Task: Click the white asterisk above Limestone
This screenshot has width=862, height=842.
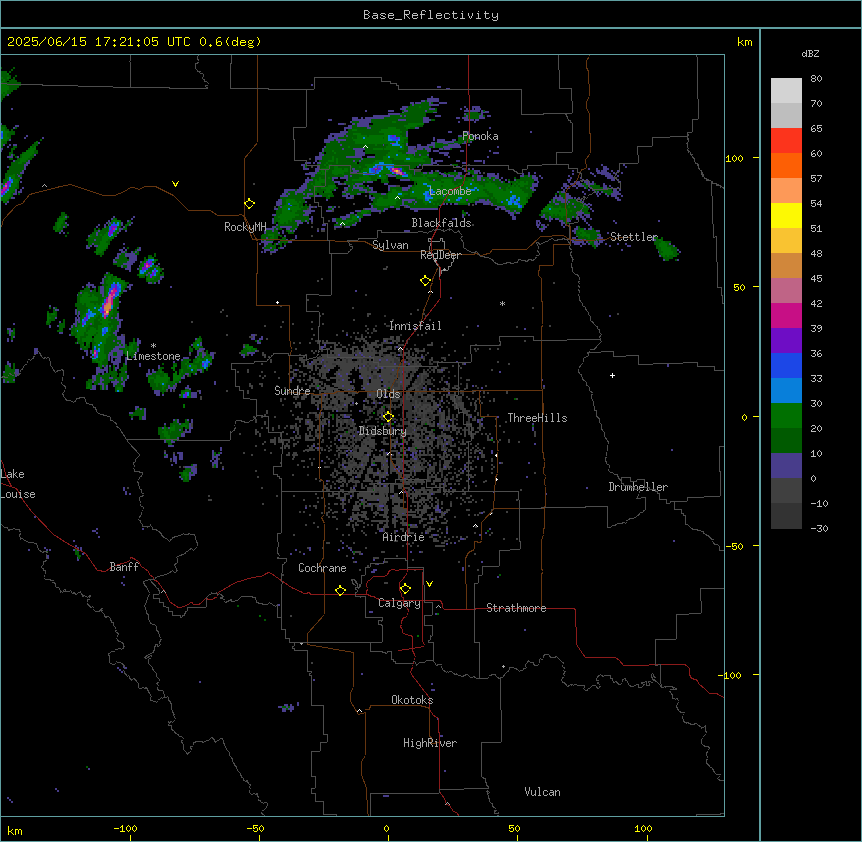Action: click(153, 346)
